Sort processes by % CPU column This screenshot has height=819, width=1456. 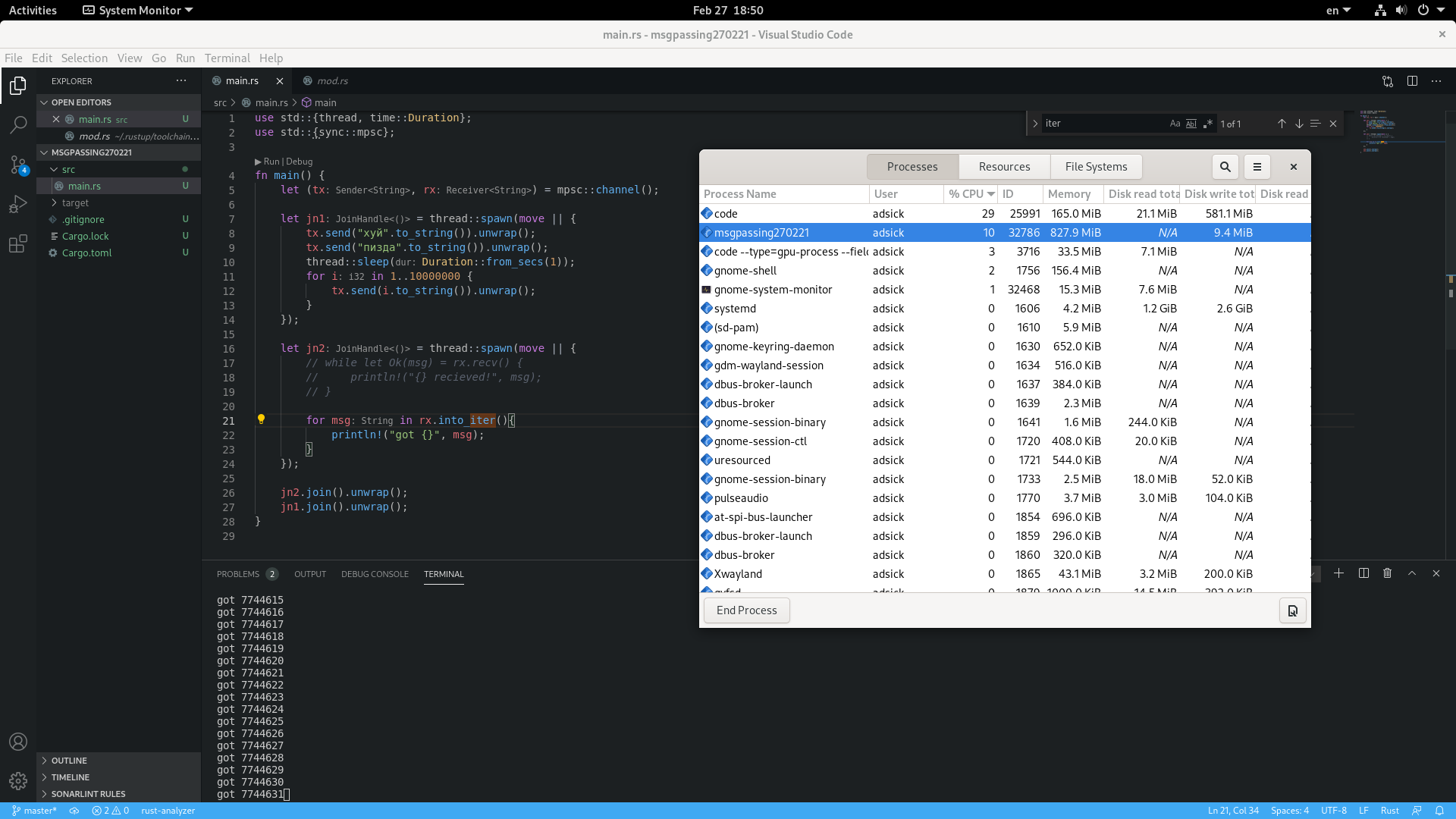pyautogui.click(x=971, y=194)
